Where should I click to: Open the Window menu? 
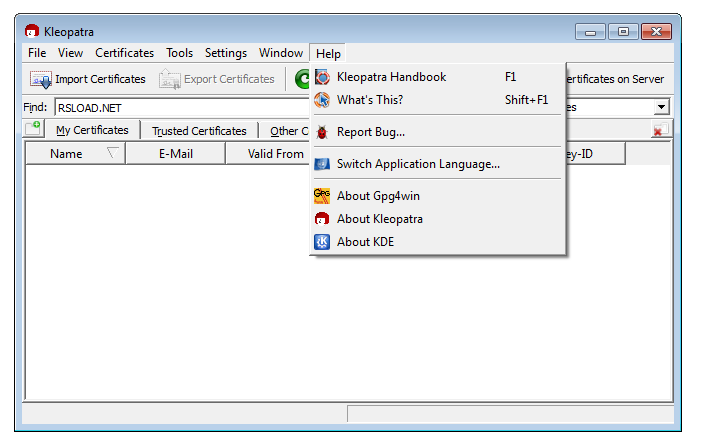click(x=281, y=53)
